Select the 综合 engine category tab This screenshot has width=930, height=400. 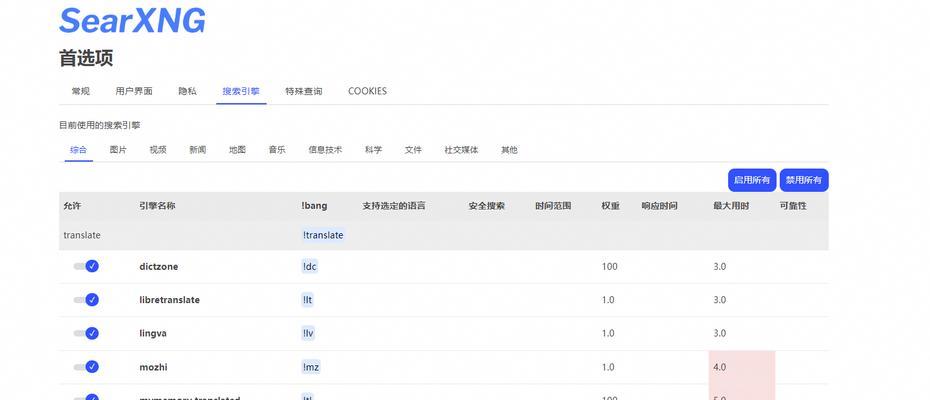click(78, 150)
